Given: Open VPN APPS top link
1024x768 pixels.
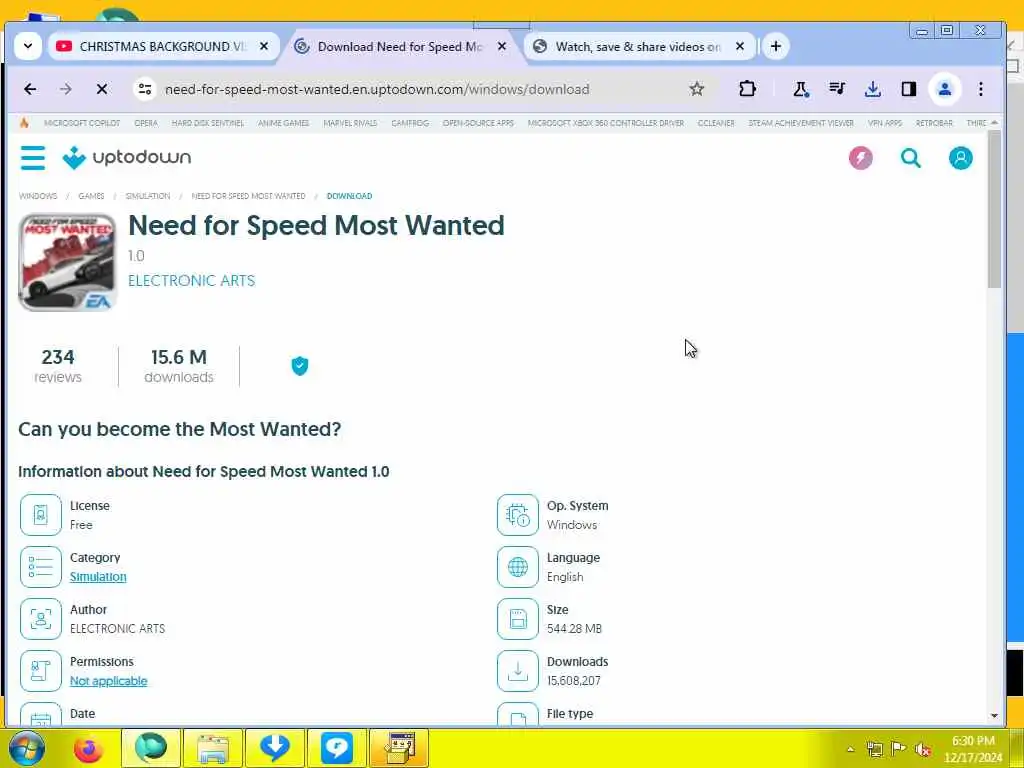Looking at the screenshot, I should click(884, 123).
